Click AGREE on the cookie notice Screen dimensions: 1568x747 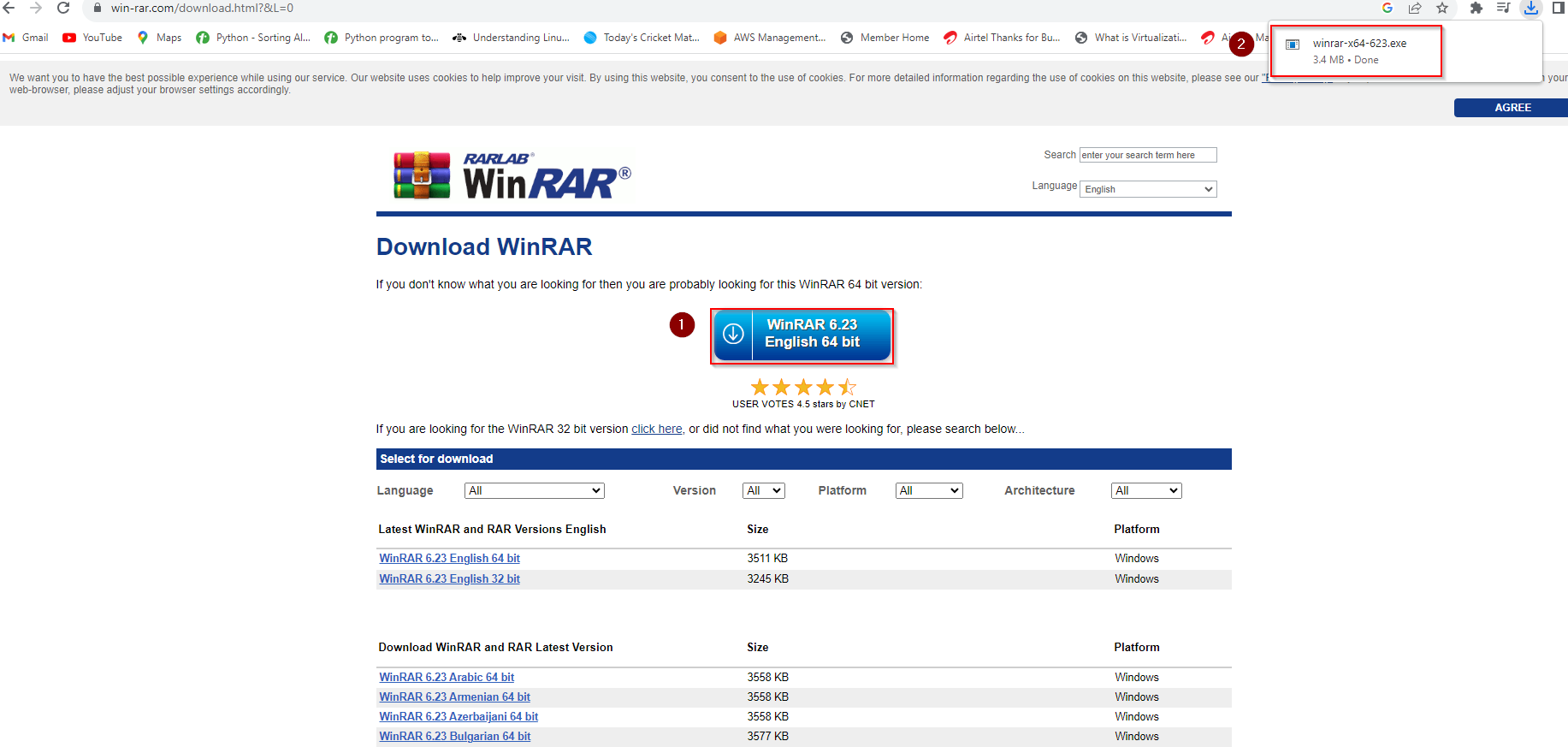1512,108
